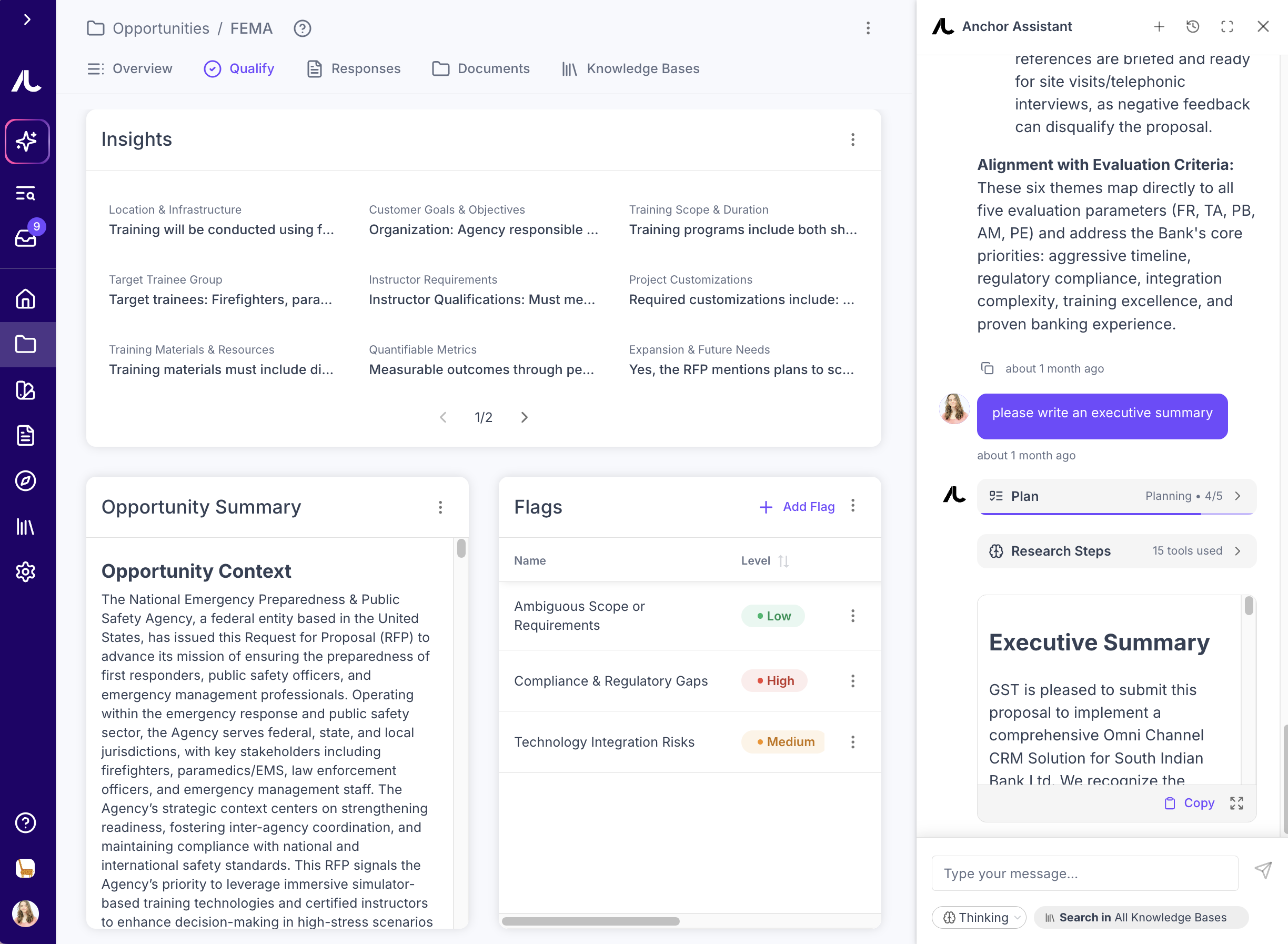1288x944 pixels.
Task: Expand Research Steps with 15 tools used
Action: click(x=1116, y=551)
